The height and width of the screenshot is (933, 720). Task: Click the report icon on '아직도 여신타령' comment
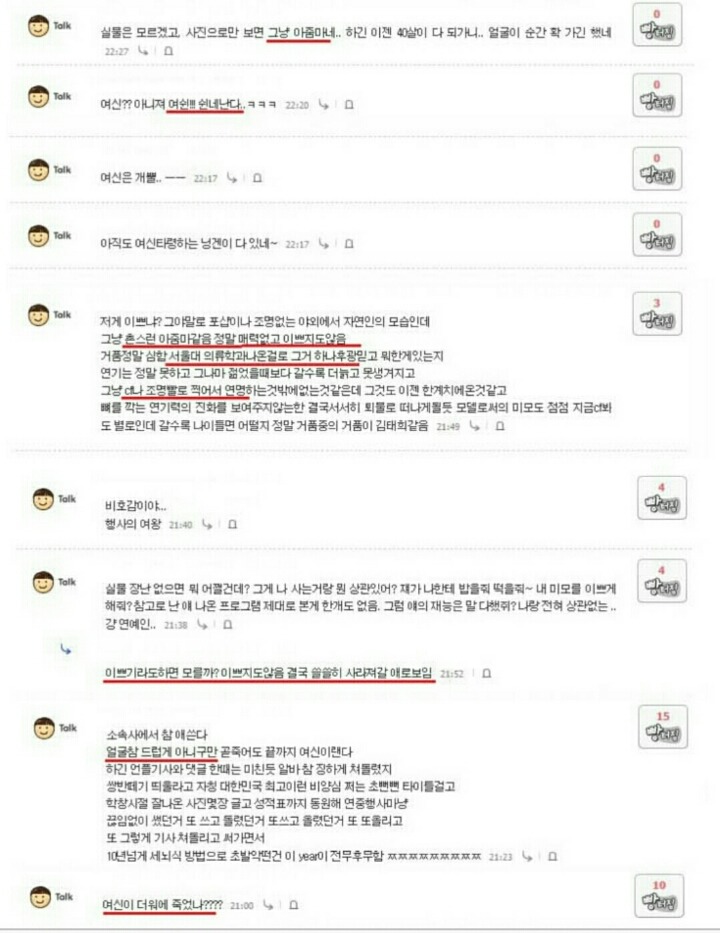(x=349, y=244)
